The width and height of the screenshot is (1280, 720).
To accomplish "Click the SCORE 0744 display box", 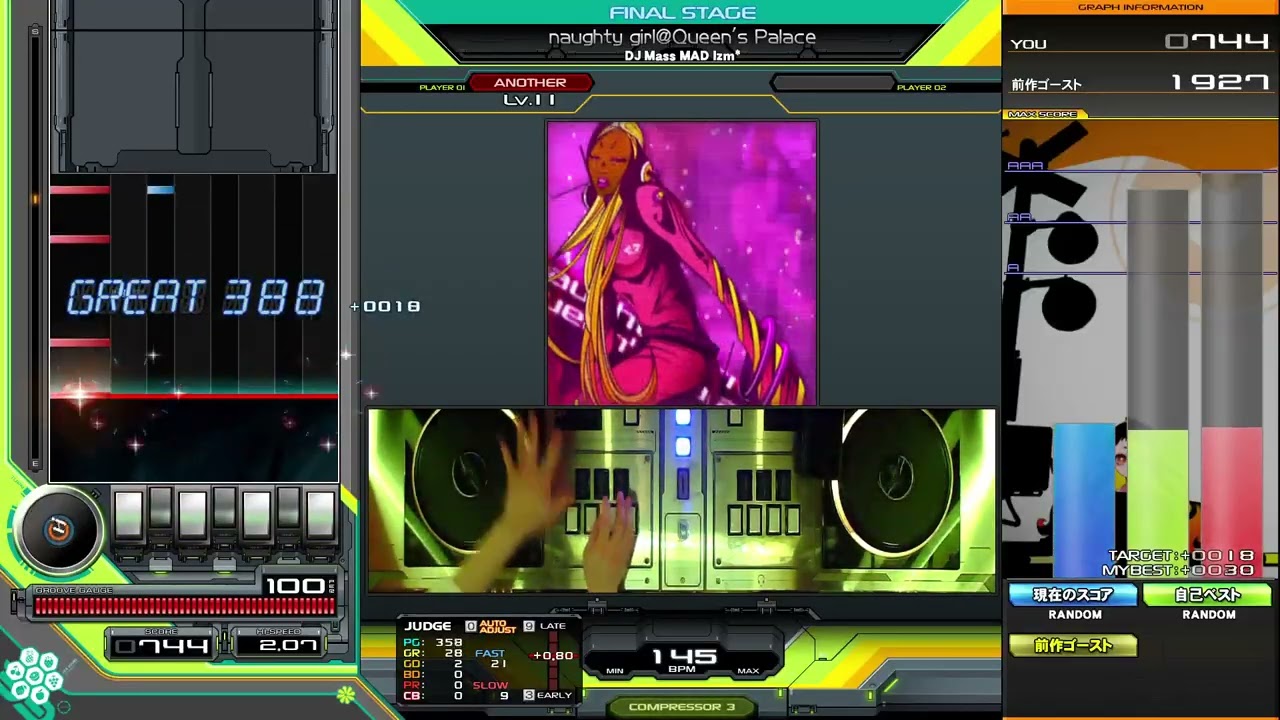I will pyautogui.click(x=163, y=644).
